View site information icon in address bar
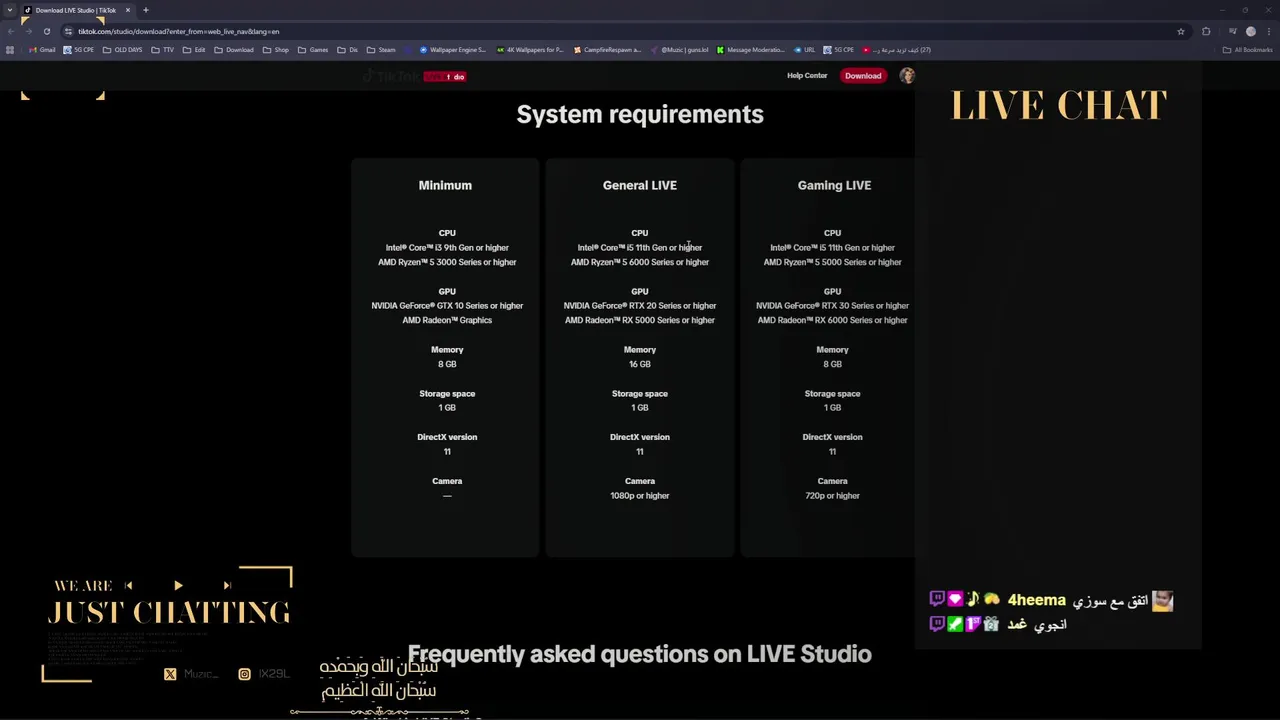Screen dimensions: 1280x720 68,31
